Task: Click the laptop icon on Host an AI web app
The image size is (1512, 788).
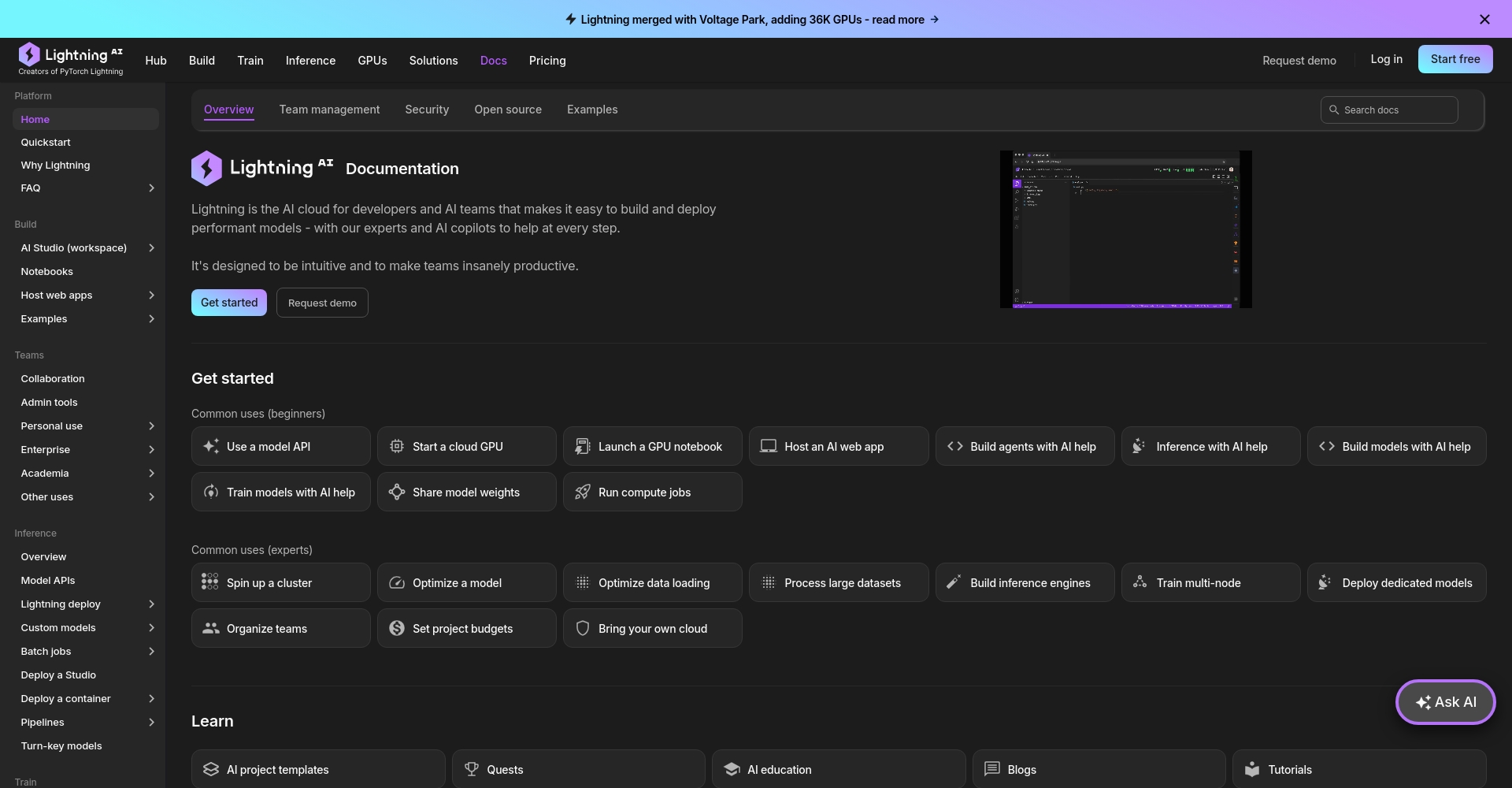Action: coord(769,446)
